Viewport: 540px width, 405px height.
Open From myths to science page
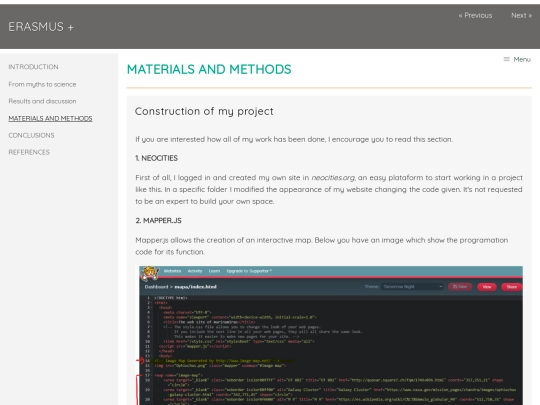42,84
